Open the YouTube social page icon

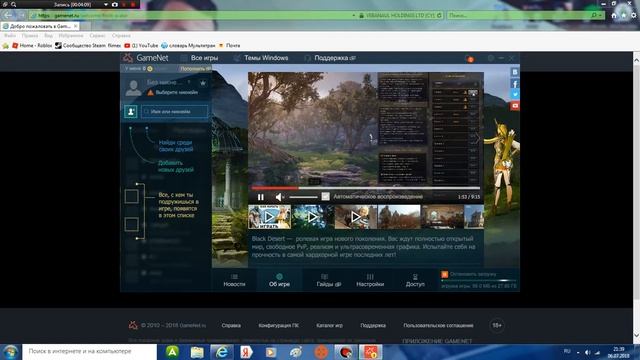515,106
